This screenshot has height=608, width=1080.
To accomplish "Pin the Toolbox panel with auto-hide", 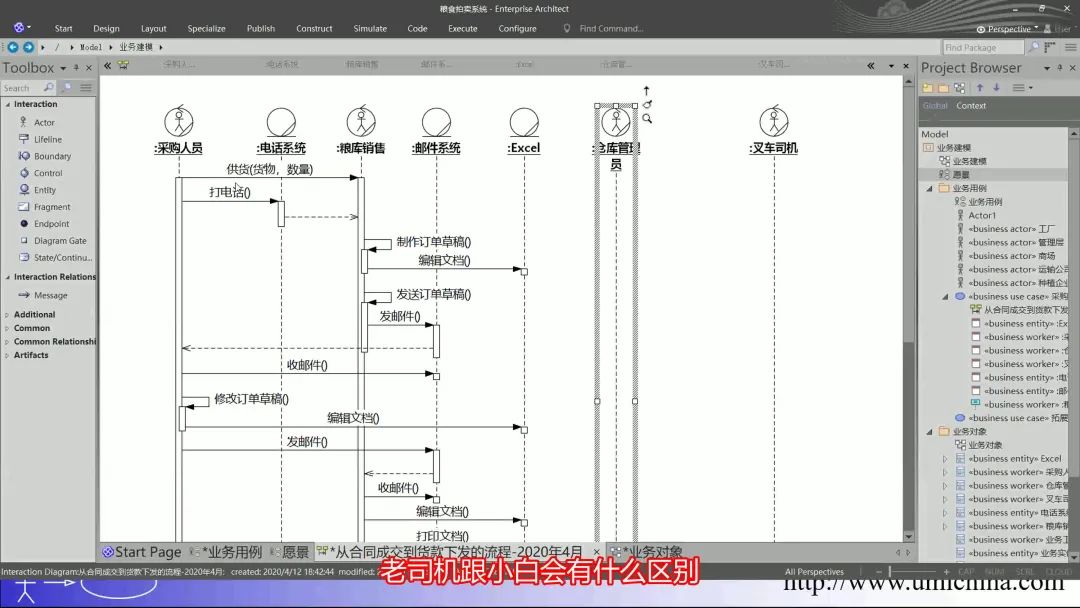I will pos(76,68).
